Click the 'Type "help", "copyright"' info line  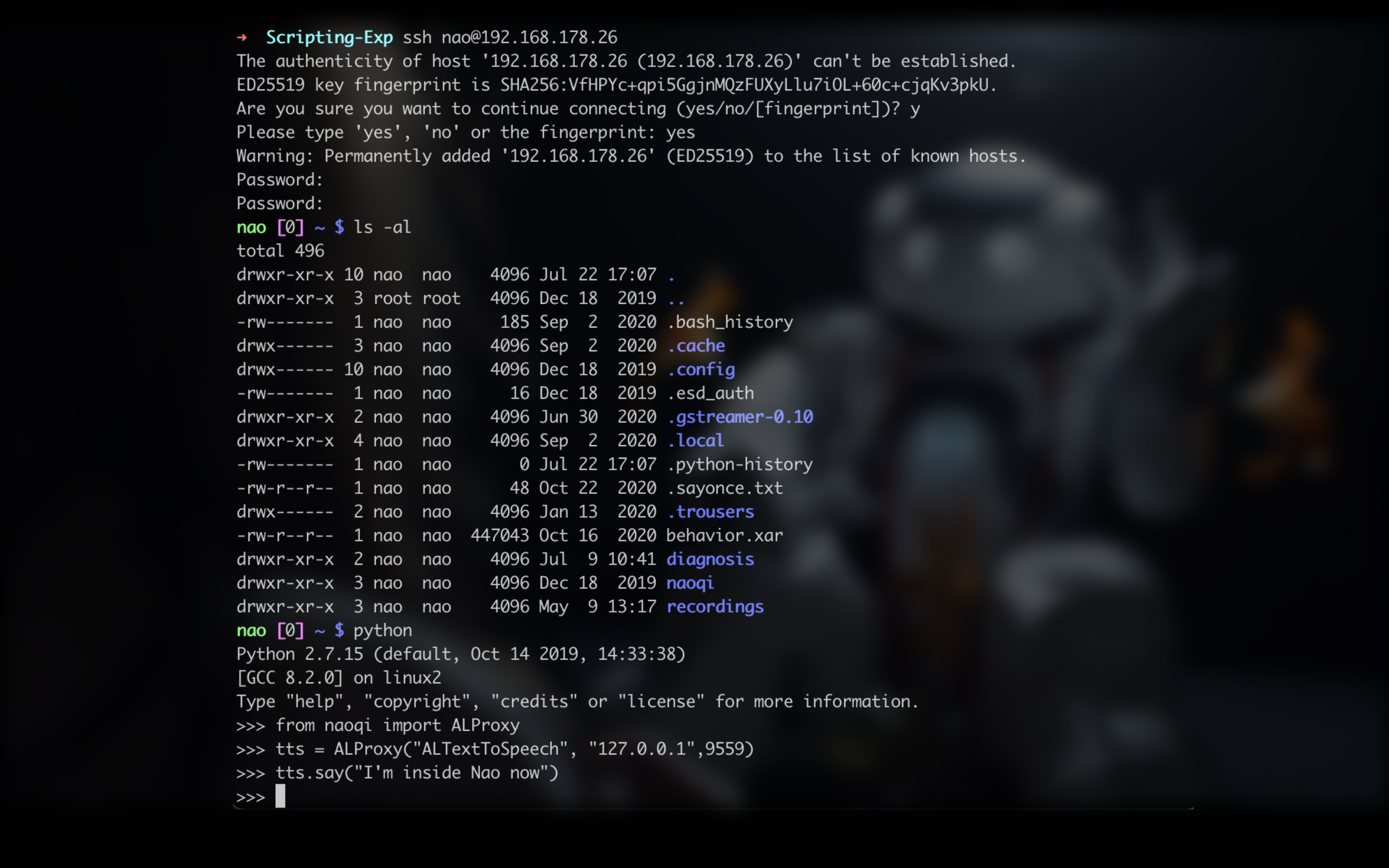(578, 701)
